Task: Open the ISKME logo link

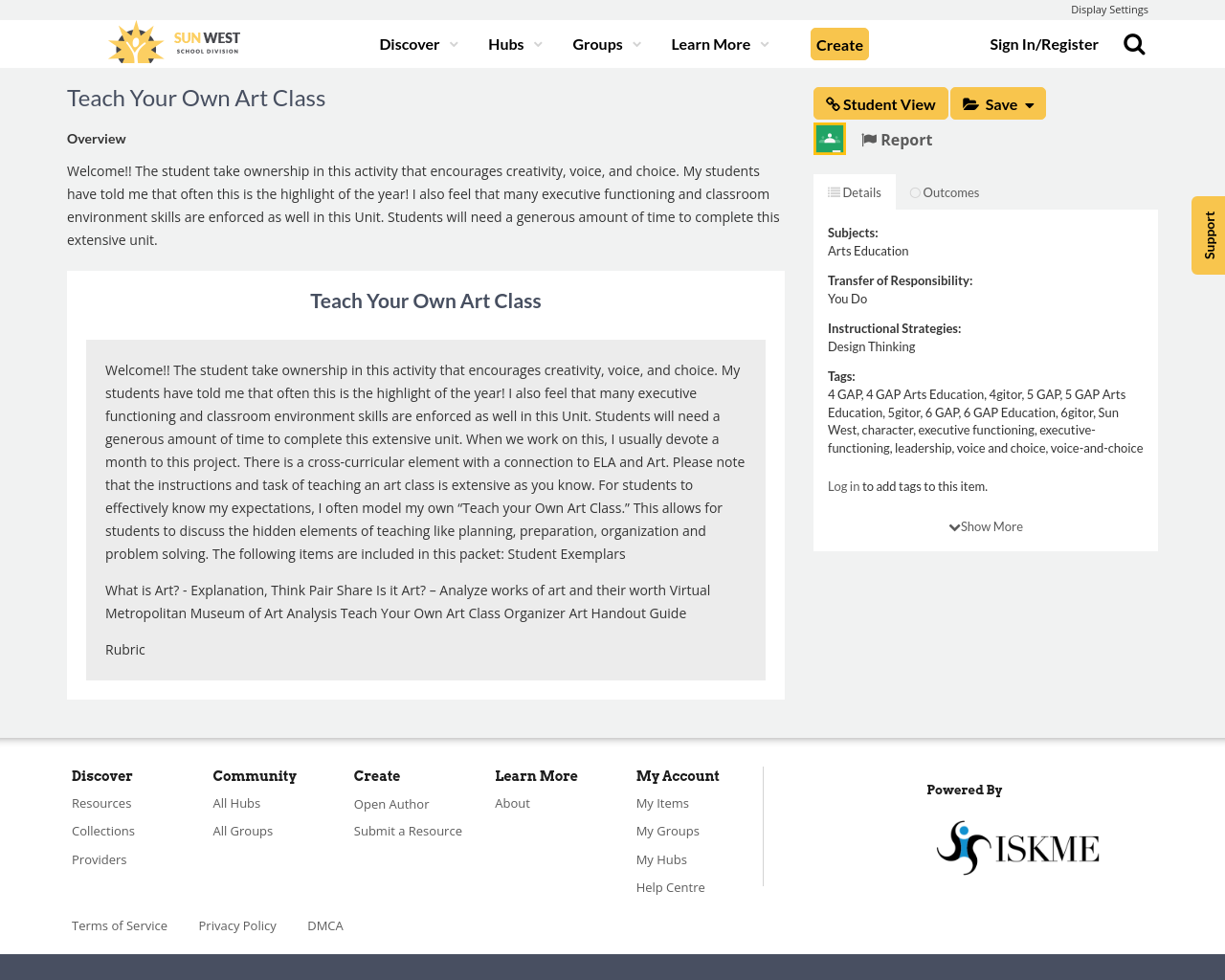Action: (x=1017, y=847)
